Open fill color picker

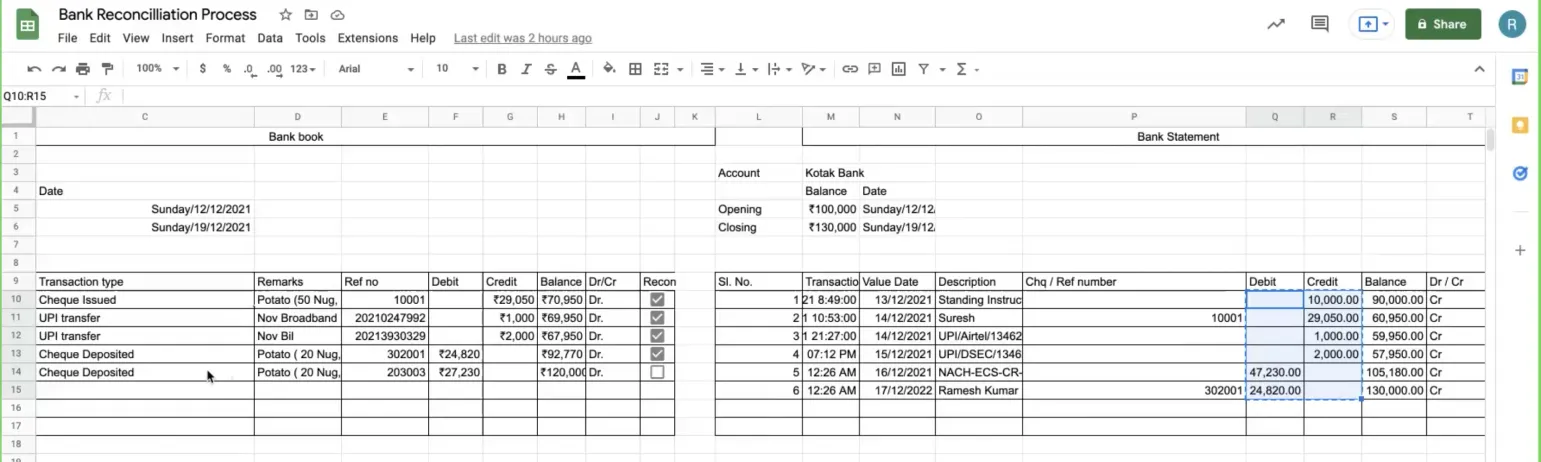pyautogui.click(x=609, y=69)
